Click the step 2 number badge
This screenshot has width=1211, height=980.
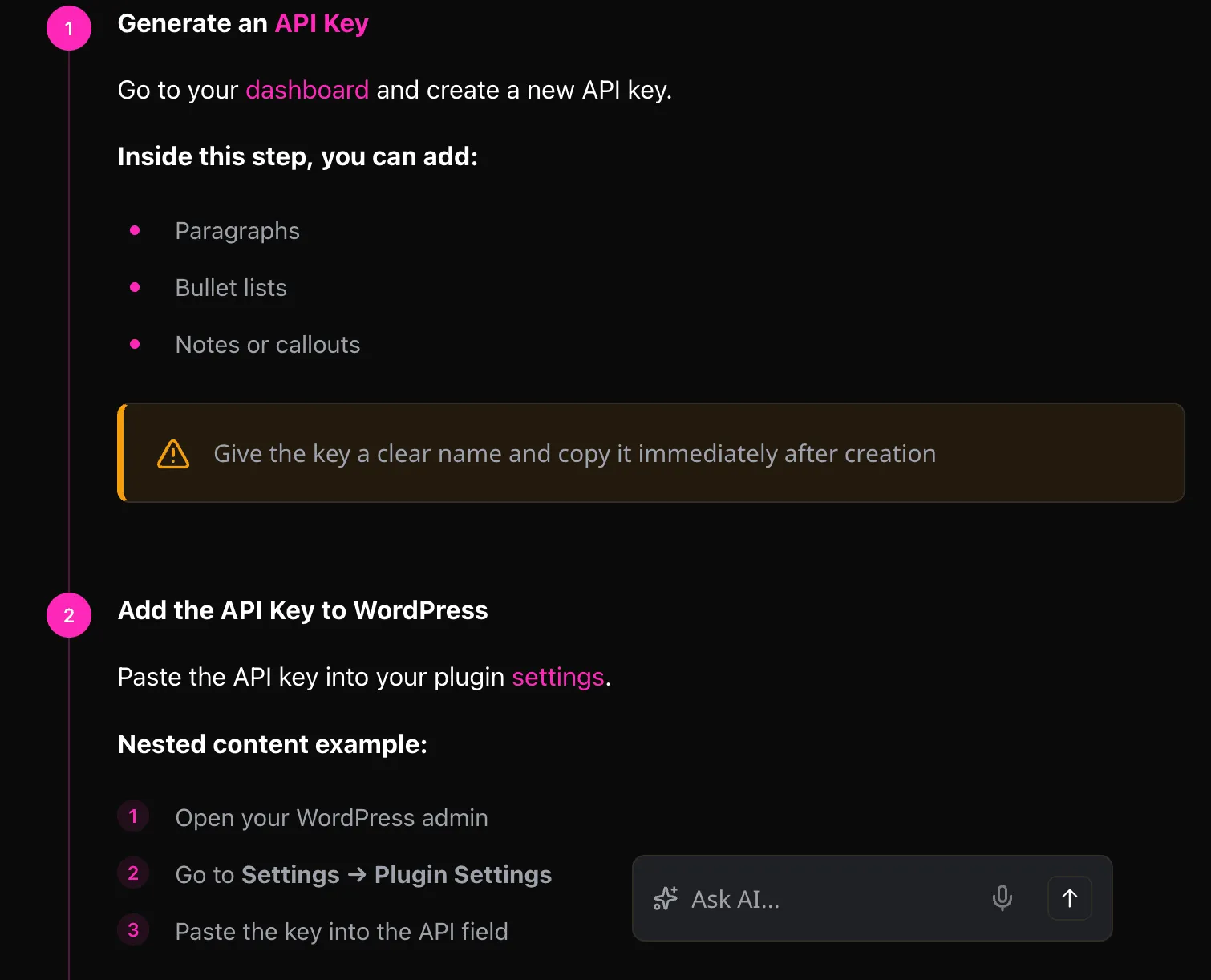[x=69, y=615]
